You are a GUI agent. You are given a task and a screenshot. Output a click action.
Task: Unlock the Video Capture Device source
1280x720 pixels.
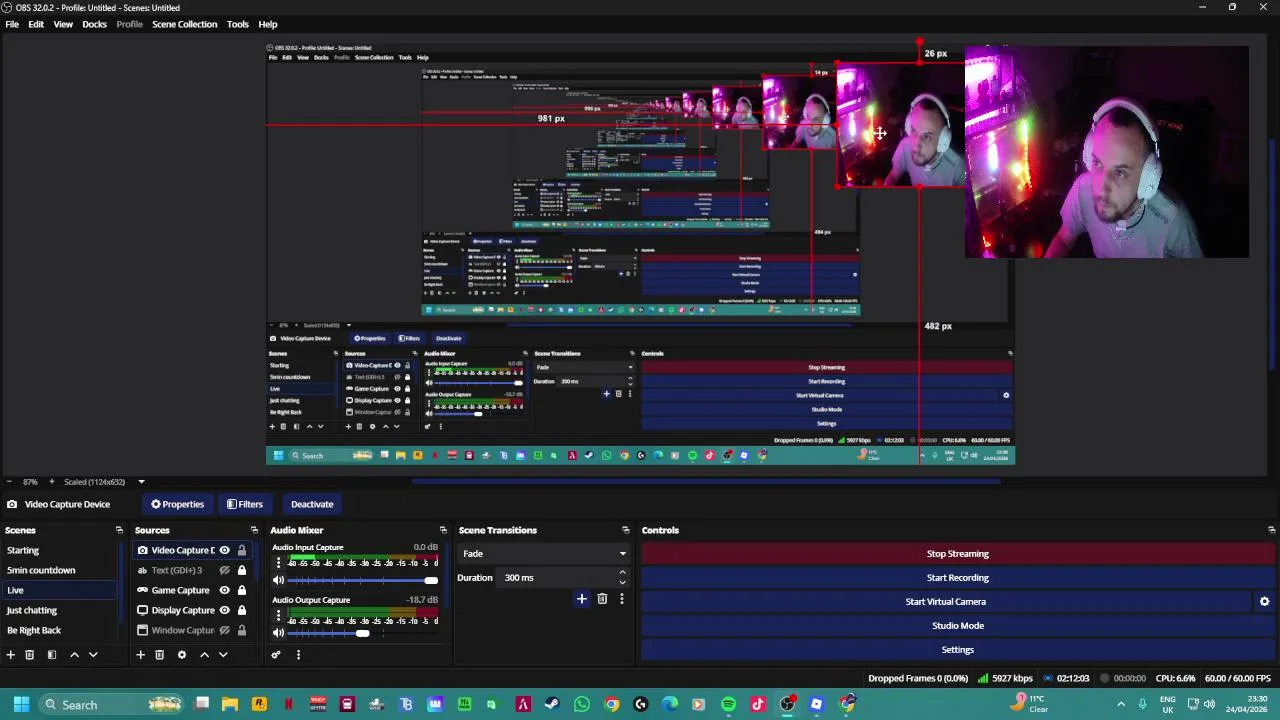tap(241, 550)
